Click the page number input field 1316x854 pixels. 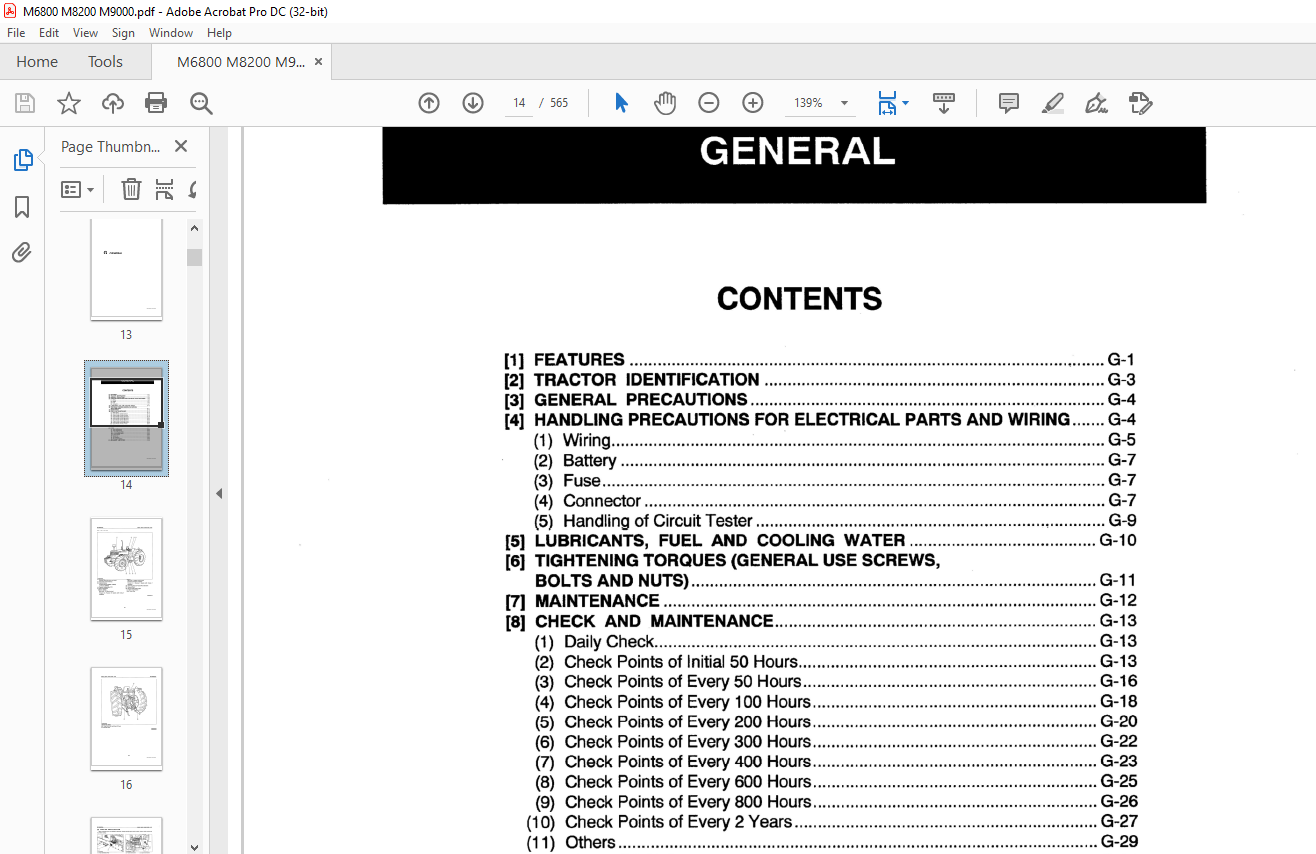(519, 103)
